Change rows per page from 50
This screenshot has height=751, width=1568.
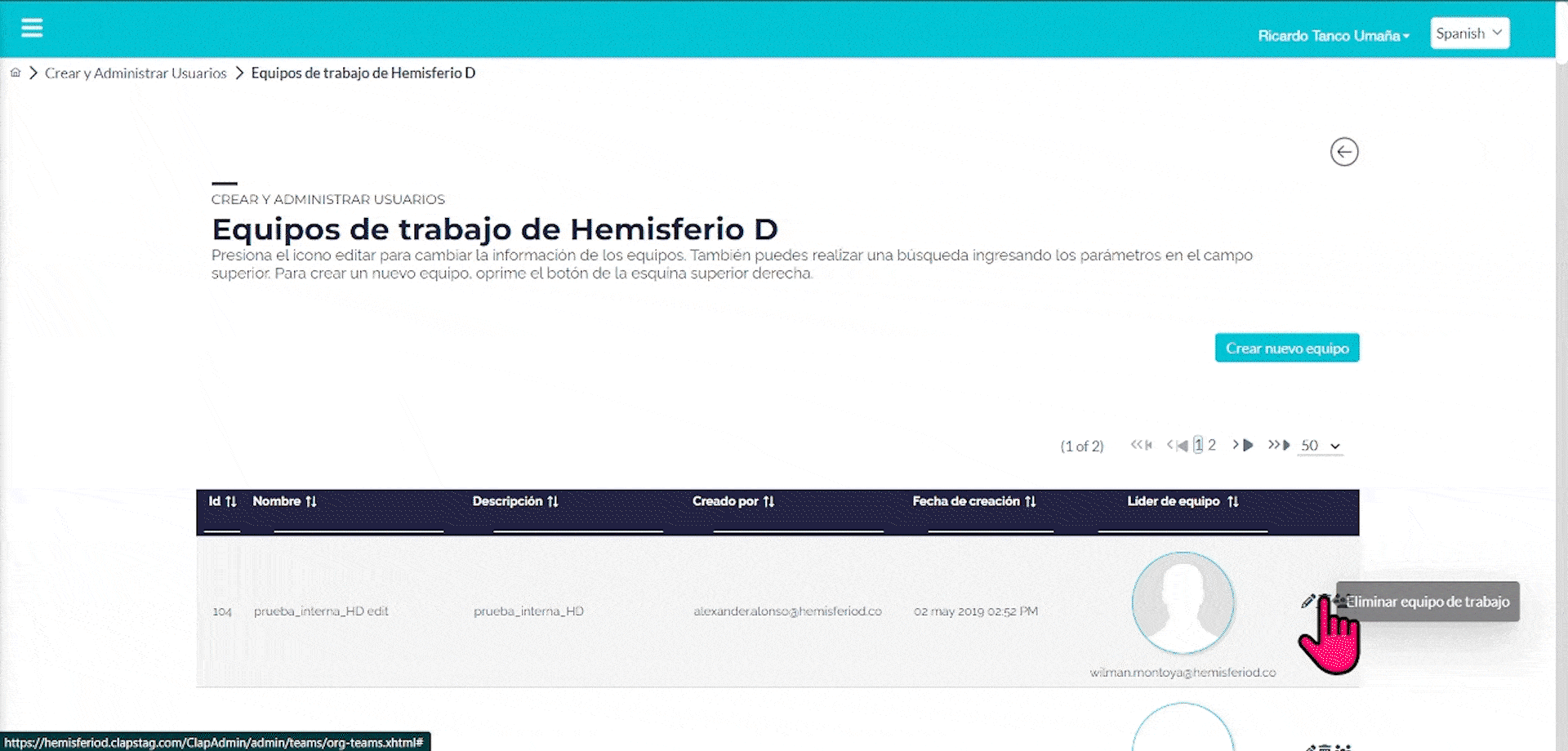pyautogui.click(x=1321, y=446)
